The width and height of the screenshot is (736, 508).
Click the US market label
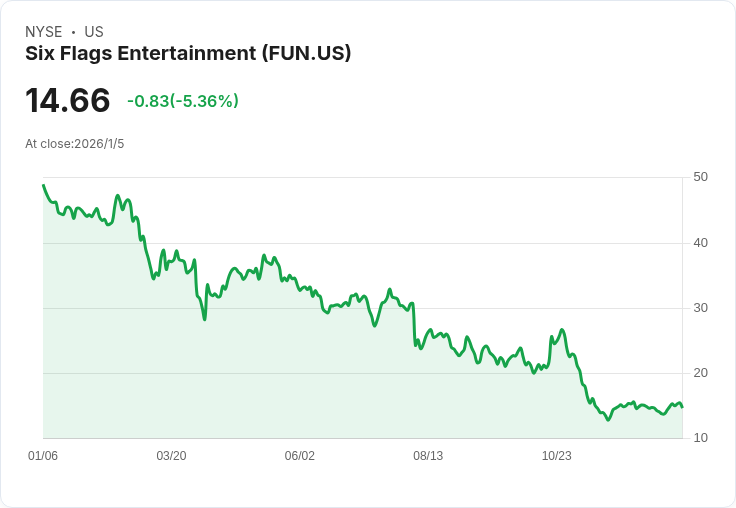[x=94, y=32]
